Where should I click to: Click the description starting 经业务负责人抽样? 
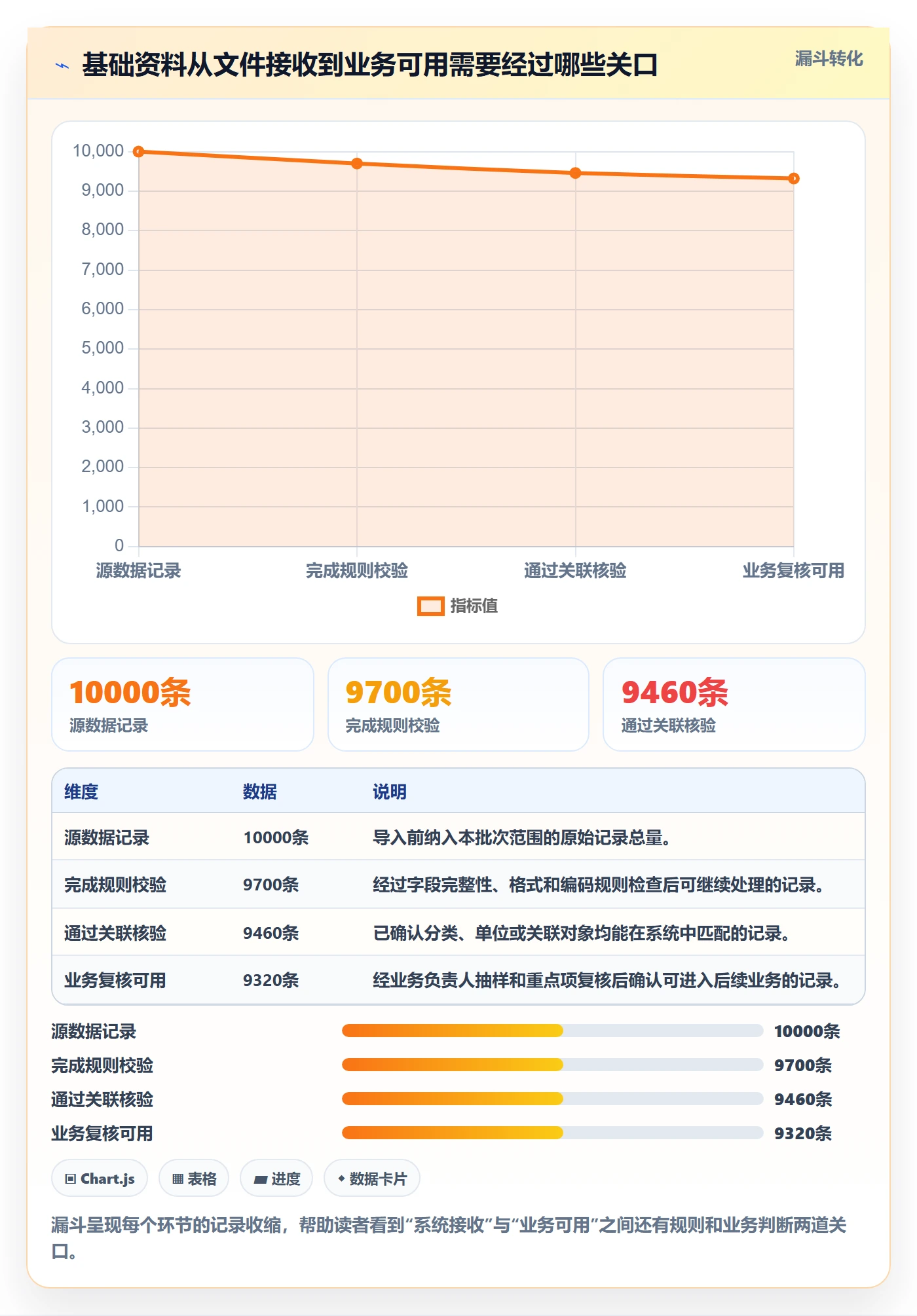tap(607, 980)
